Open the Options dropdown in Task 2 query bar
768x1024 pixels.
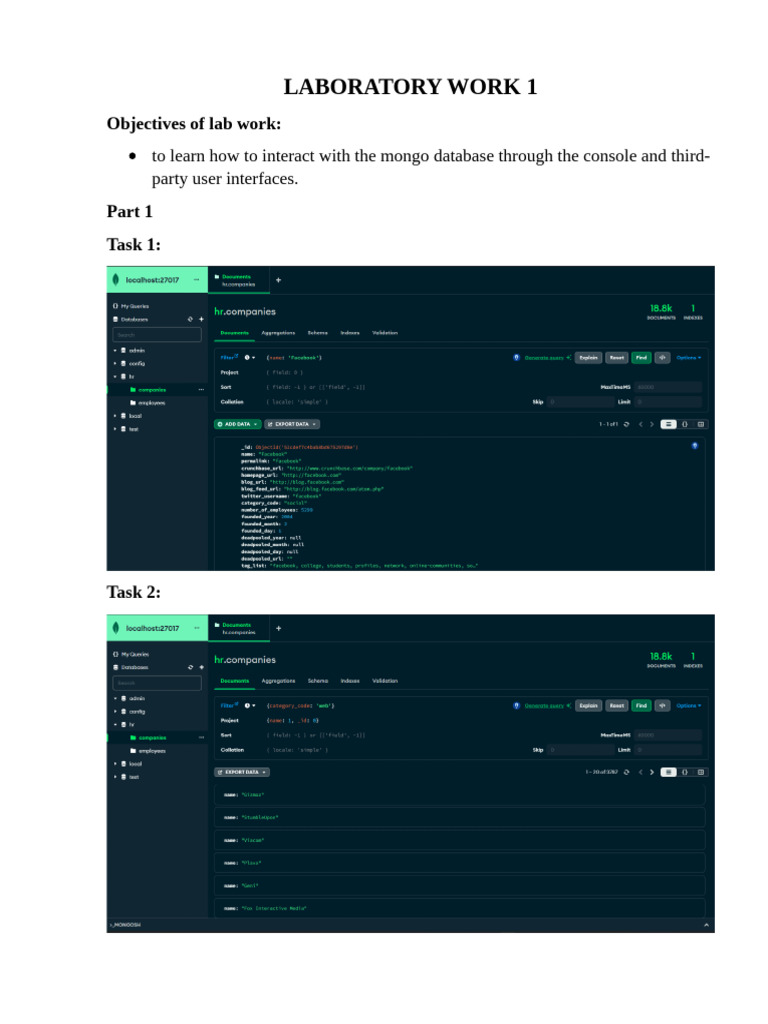pos(689,705)
